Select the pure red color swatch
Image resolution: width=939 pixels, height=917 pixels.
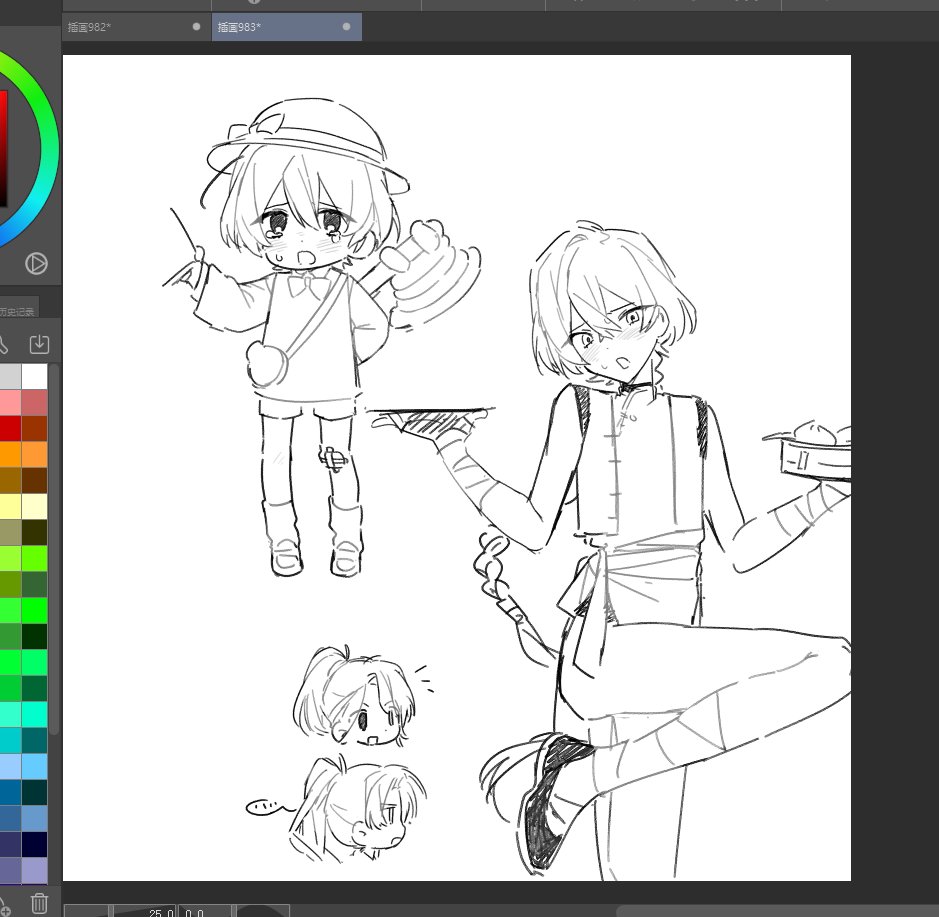tap(10, 429)
